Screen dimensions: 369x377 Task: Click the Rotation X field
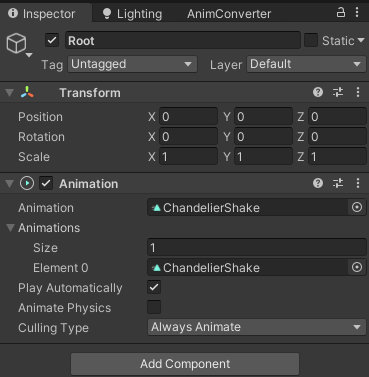[188, 137]
